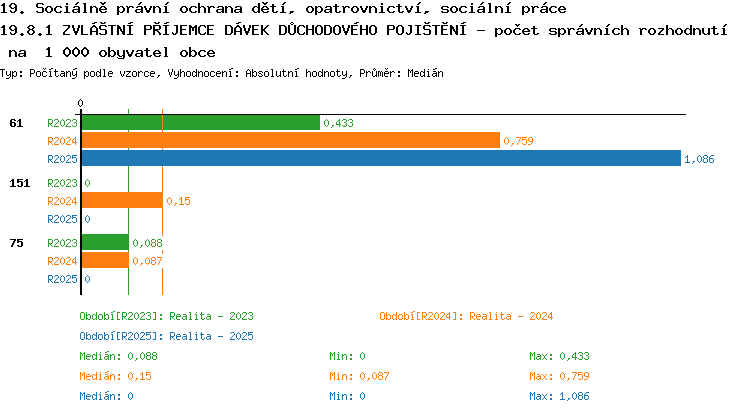Click the axis zero label above chart
The width and height of the screenshot is (750, 414).
click(x=80, y=103)
